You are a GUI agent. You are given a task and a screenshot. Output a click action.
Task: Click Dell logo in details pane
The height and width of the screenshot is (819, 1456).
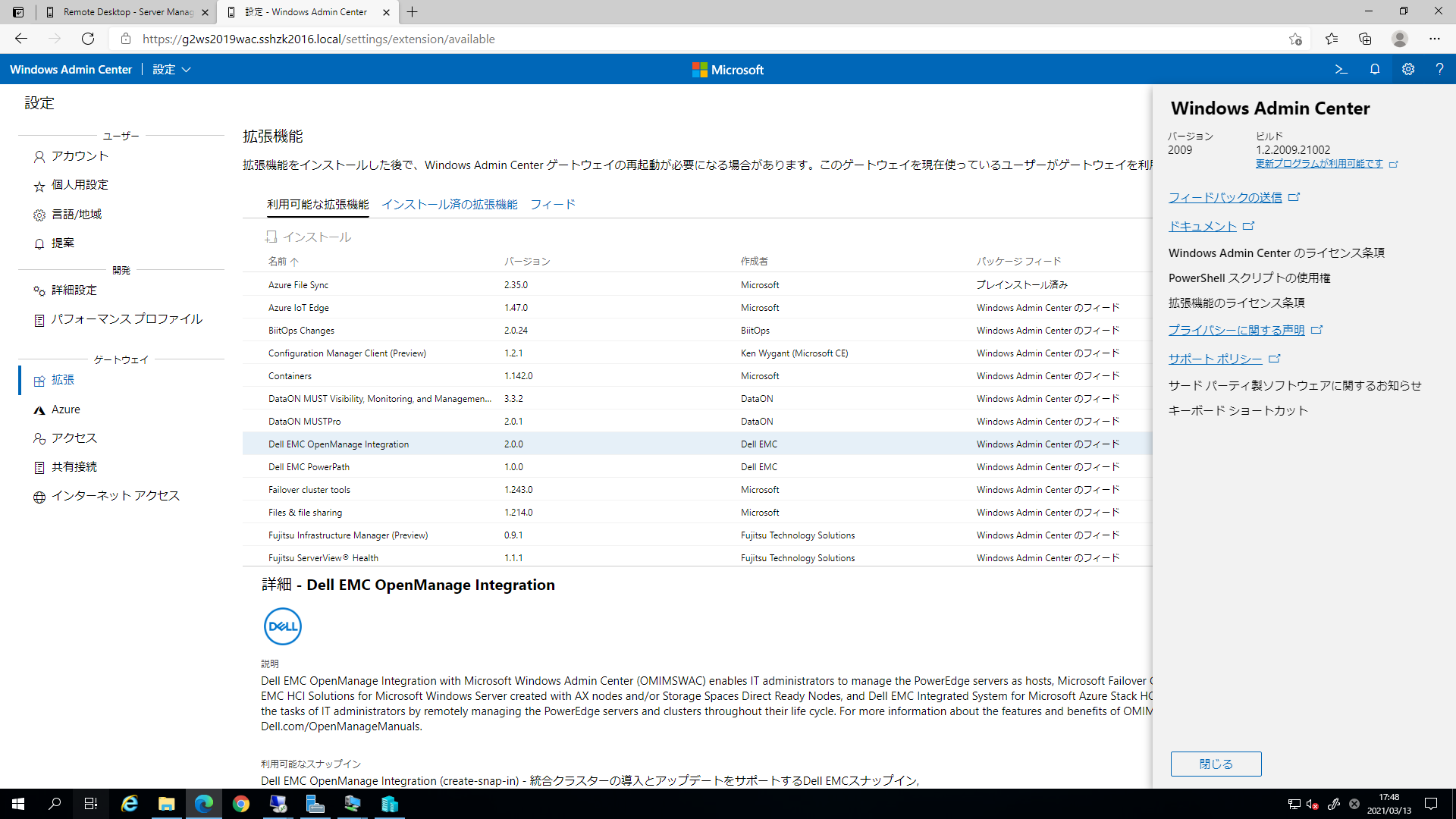[x=283, y=626]
